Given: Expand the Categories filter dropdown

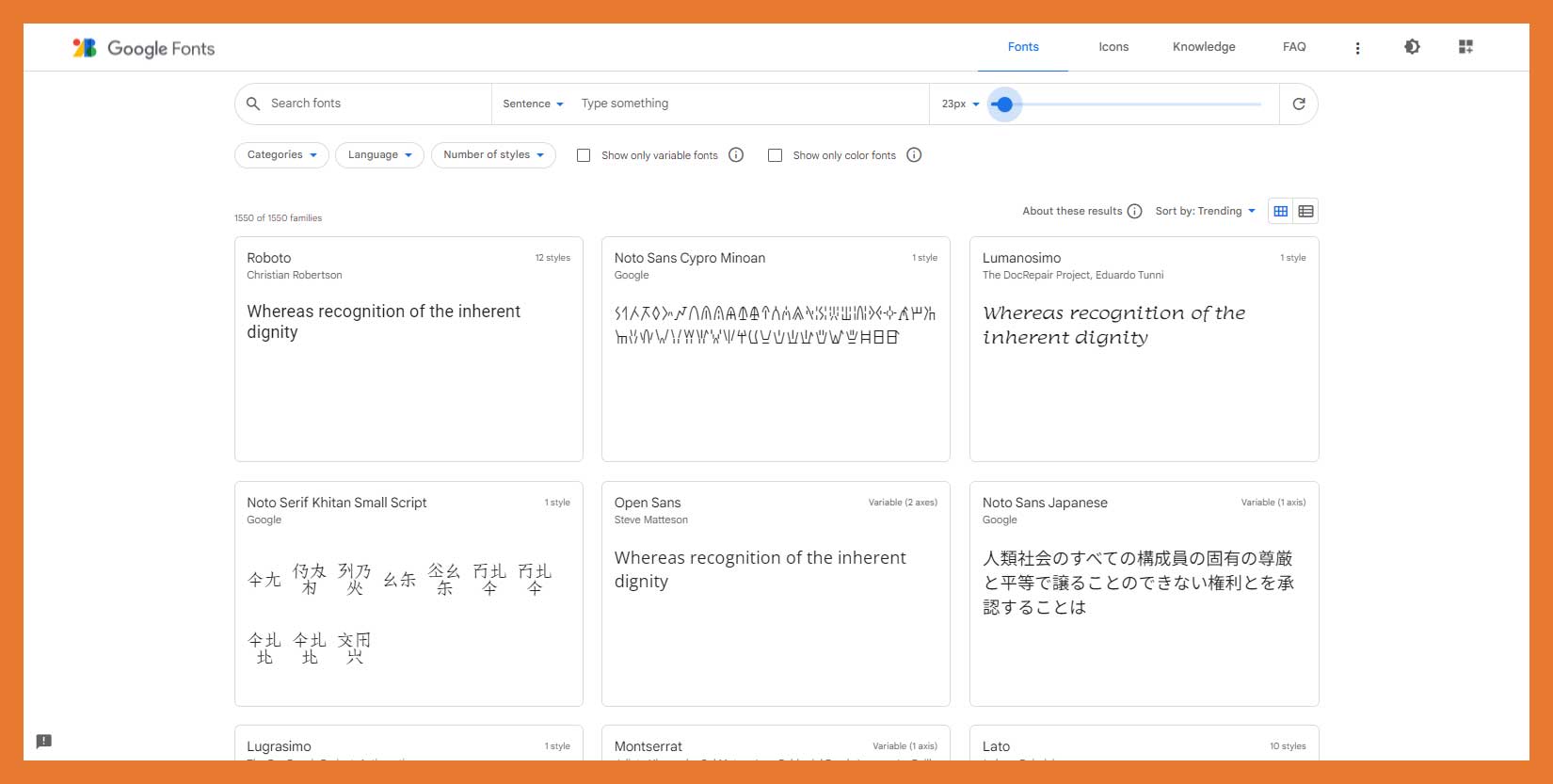Looking at the screenshot, I should pyautogui.click(x=281, y=155).
